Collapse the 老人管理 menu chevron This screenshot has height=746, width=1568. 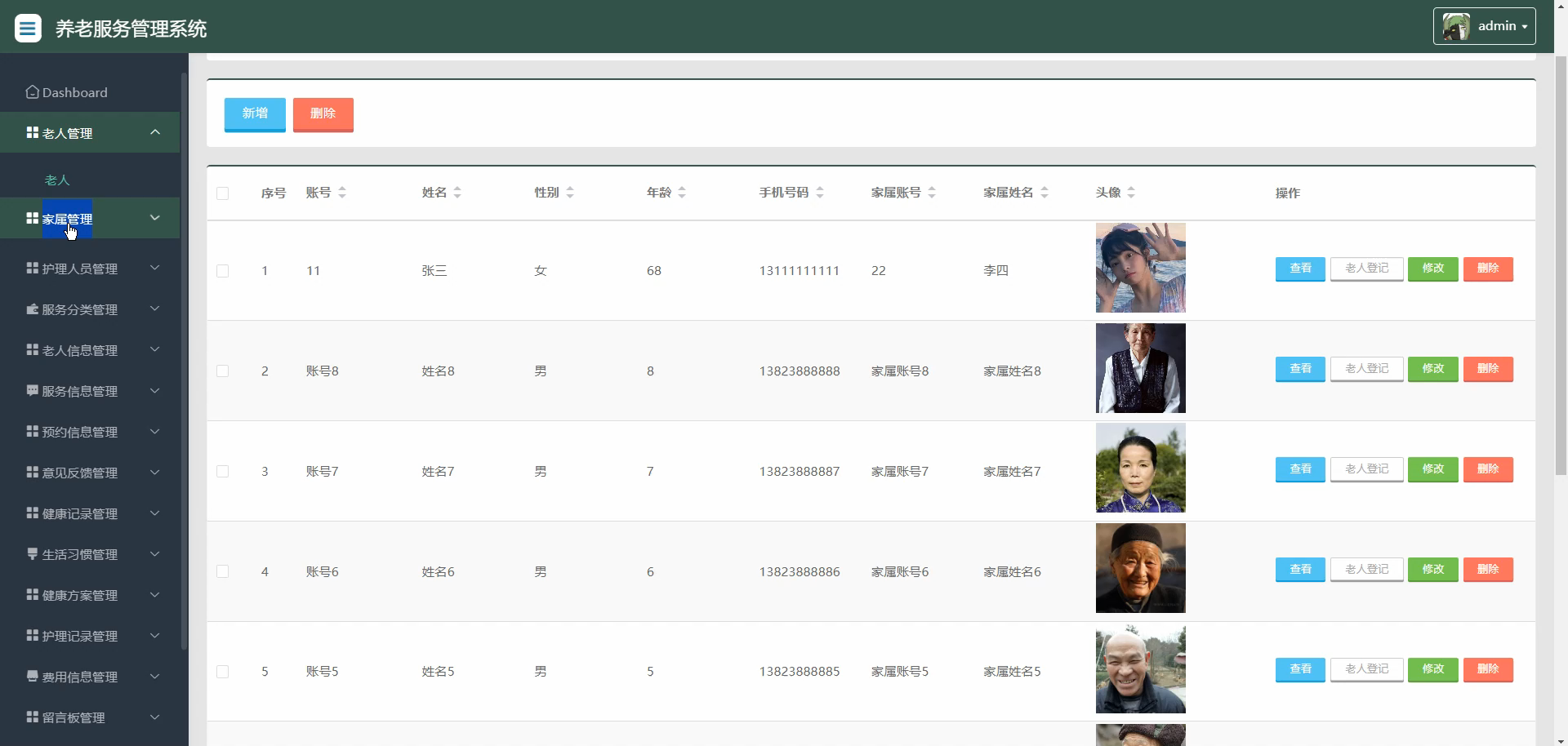pos(155,132)
